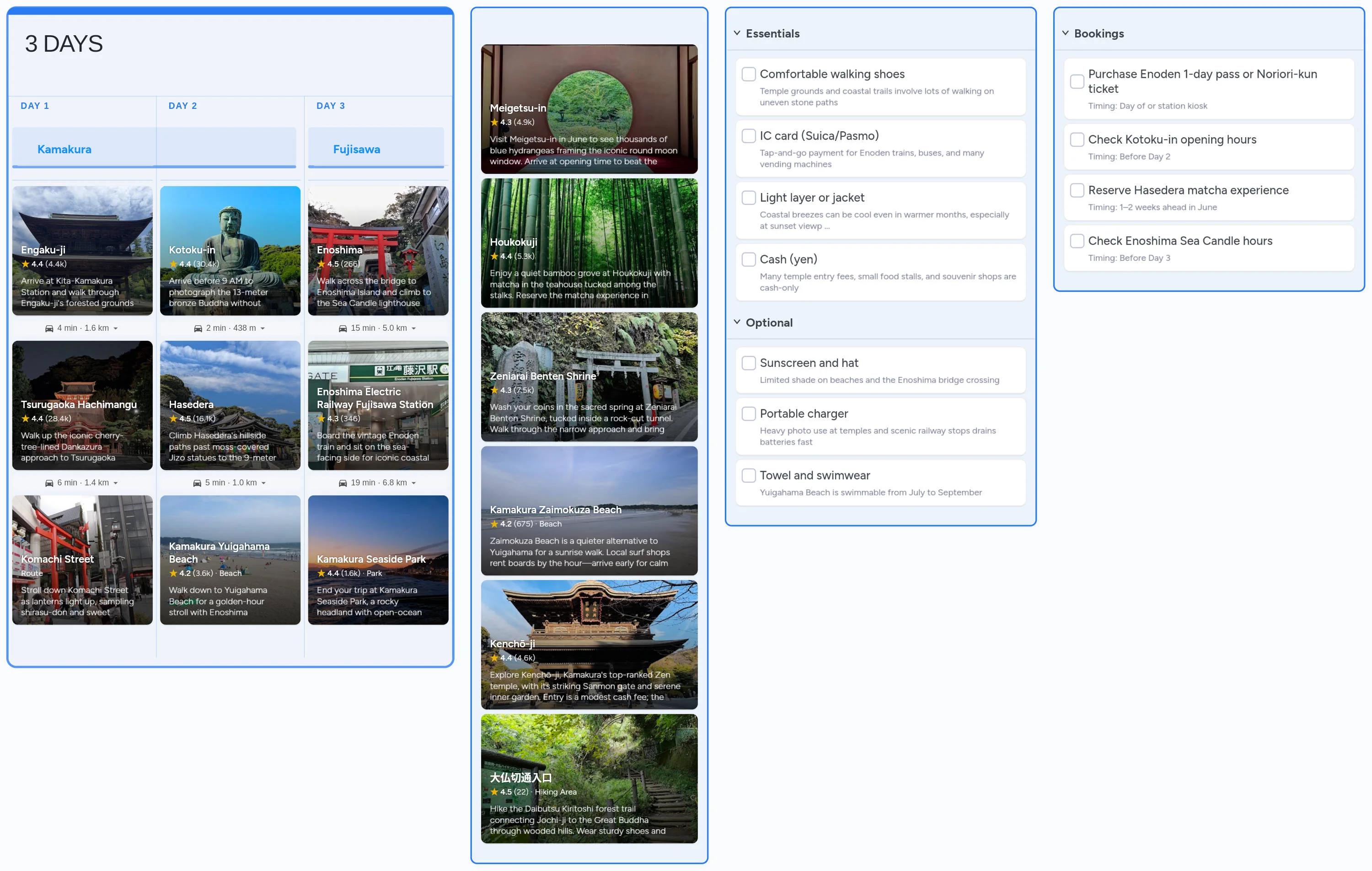Click the star rating icon on Meigetsu-in card
The image size is (1372, 871).
(x=494, y=122)
